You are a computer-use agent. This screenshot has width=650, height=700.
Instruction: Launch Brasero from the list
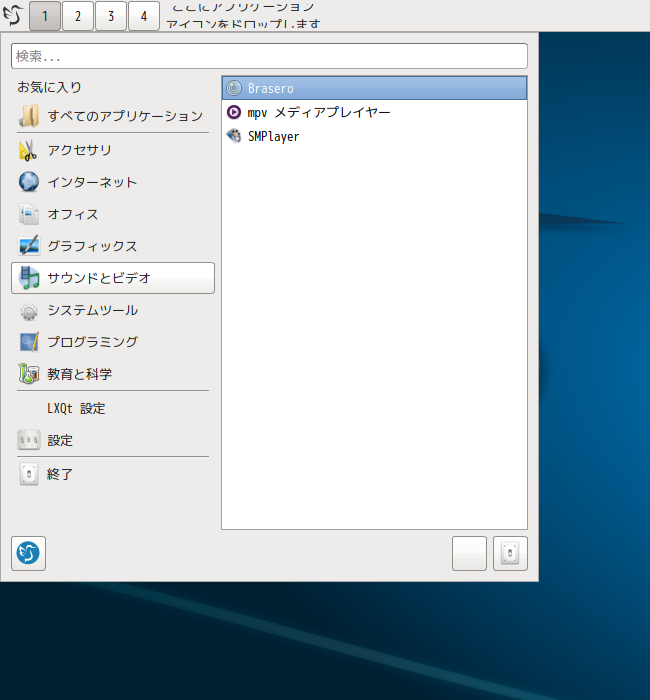[x=375, y=88]
